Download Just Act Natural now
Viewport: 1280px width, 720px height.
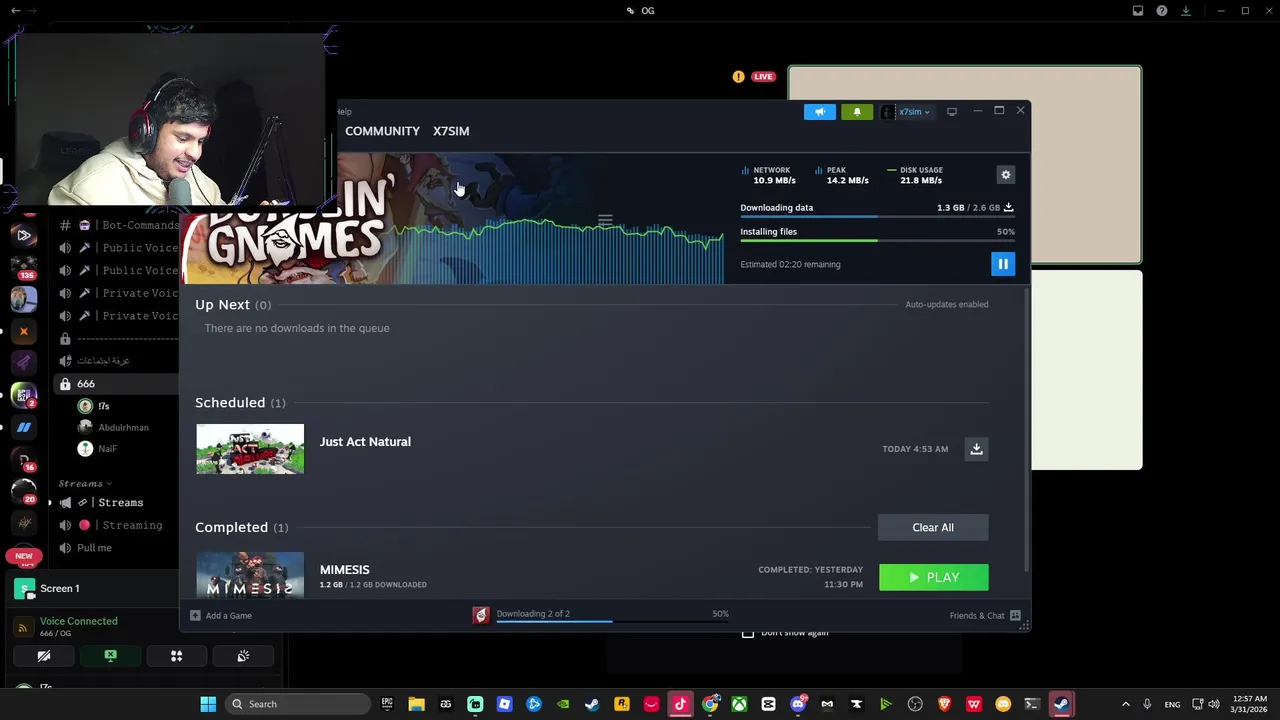(976, 449)
